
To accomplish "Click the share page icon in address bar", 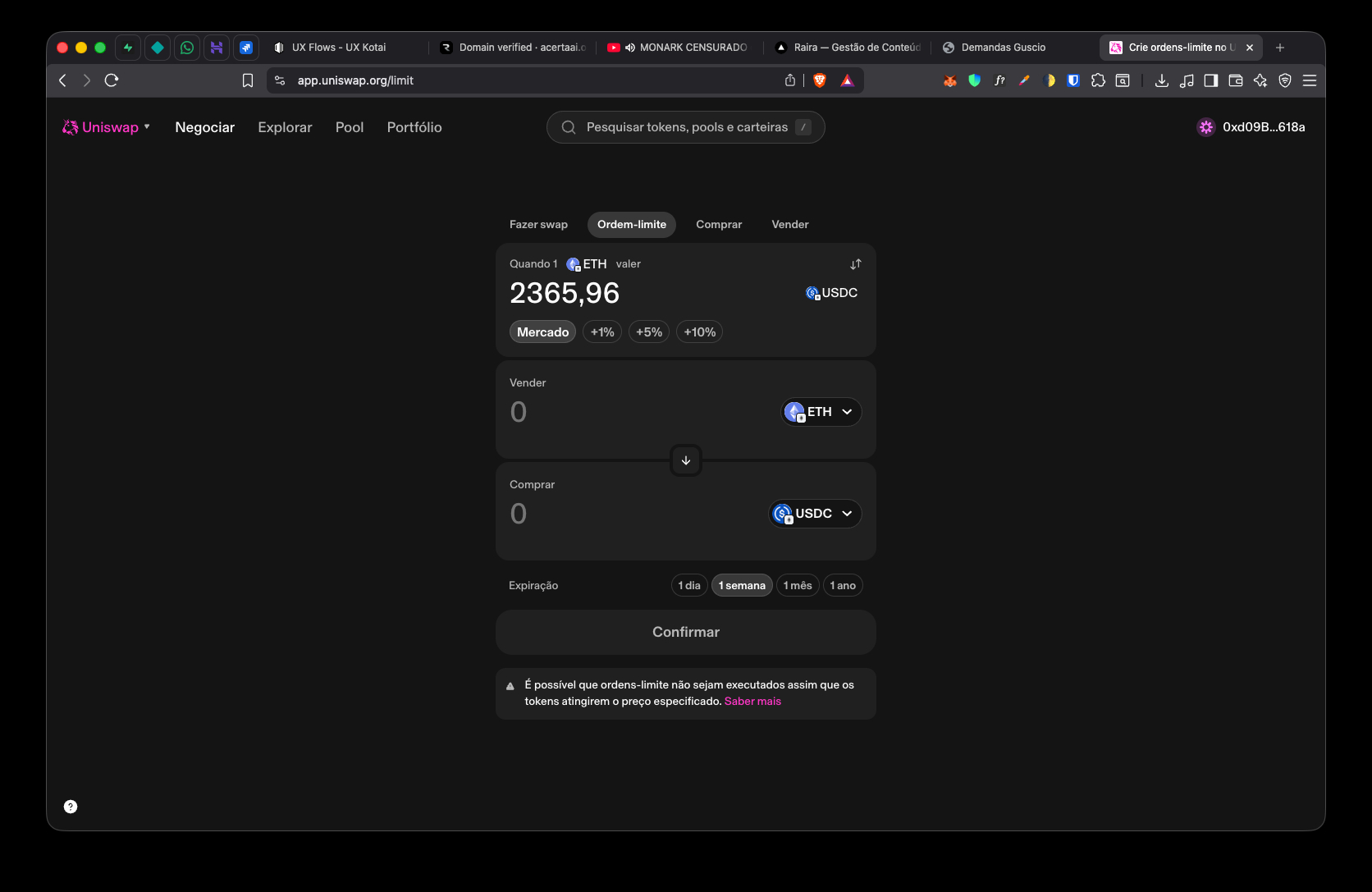I will 790,80.
